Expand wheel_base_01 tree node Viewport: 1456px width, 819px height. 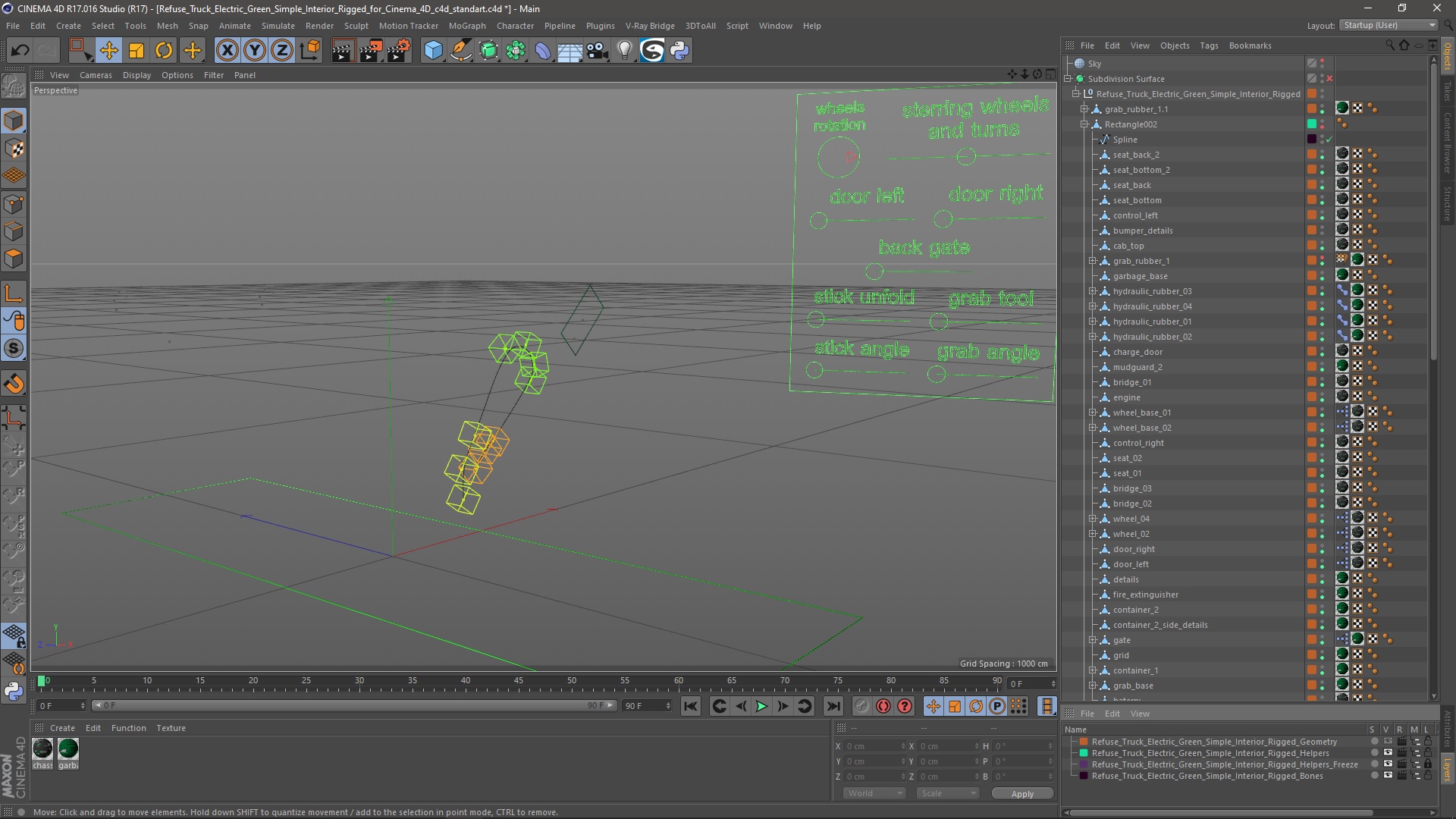click(1093, 413)
